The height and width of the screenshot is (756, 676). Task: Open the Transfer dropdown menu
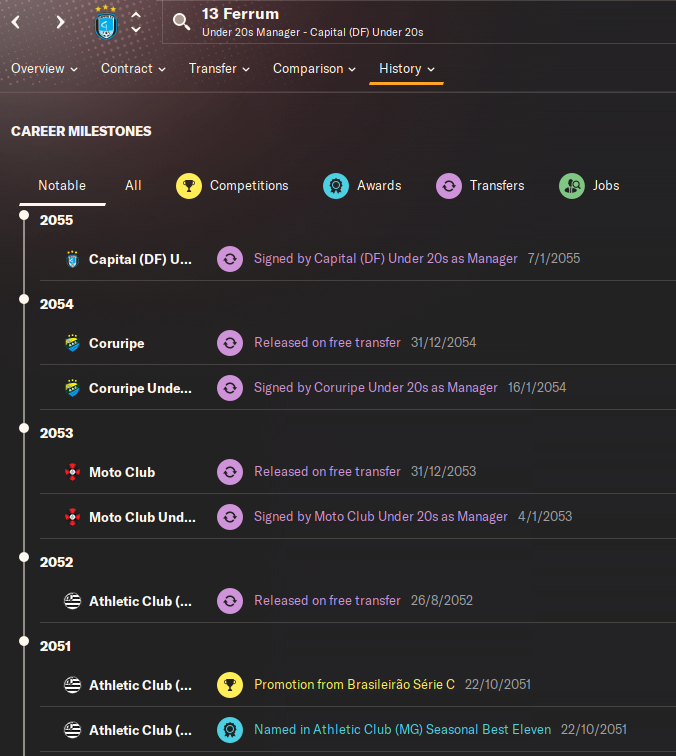click(219, 69)
